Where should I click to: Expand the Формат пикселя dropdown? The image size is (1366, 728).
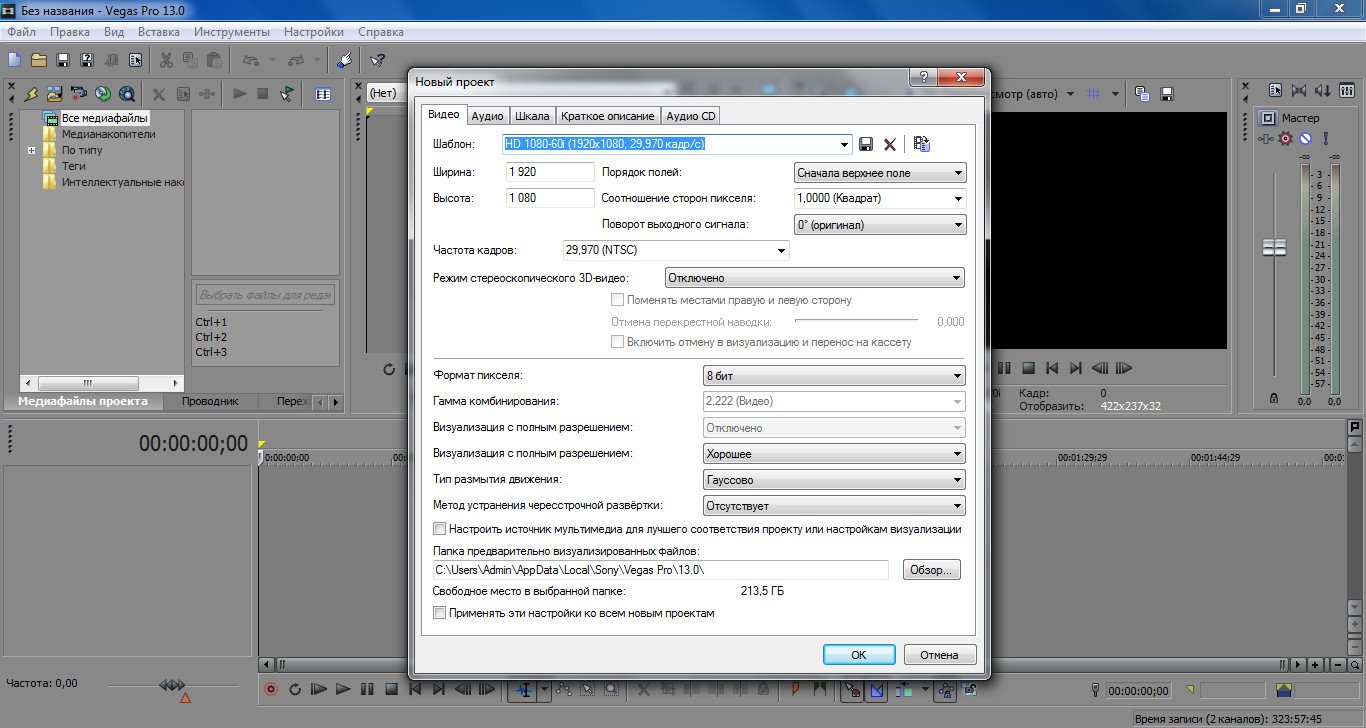[957, 376]
